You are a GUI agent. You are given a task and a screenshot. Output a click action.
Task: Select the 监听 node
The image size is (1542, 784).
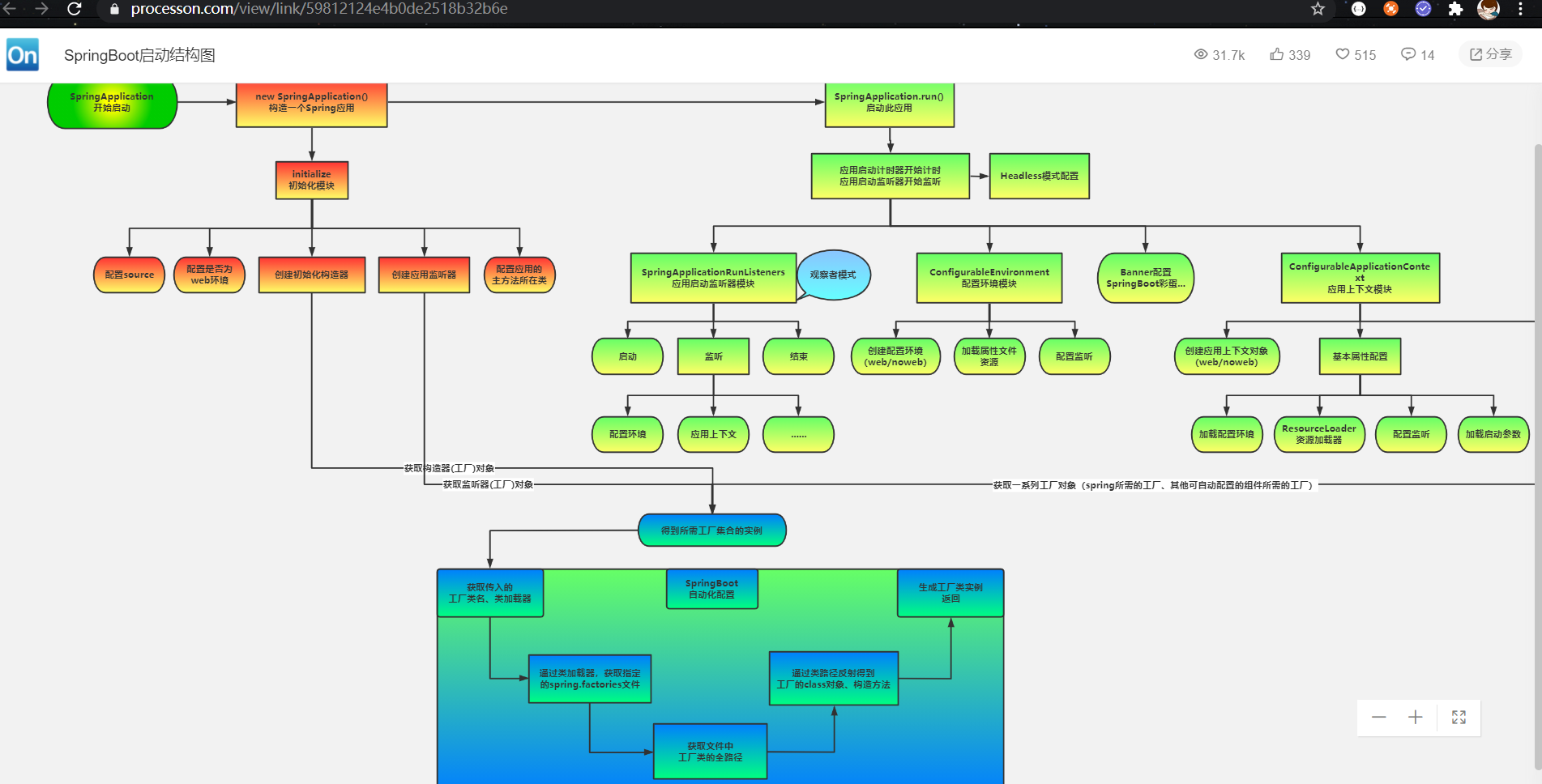pyautogui.click(x=713, y=356)
